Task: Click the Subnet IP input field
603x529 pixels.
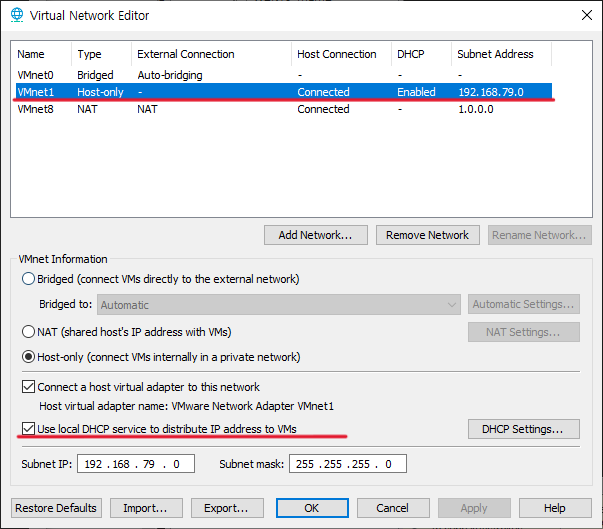Action: coord(136,464)
